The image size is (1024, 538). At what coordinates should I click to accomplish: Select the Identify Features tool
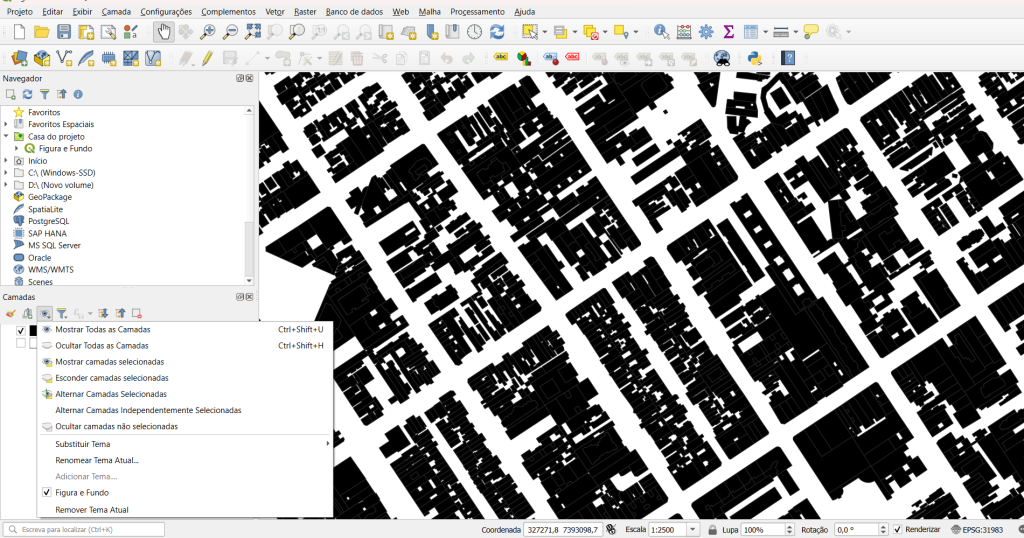point(661,31)
